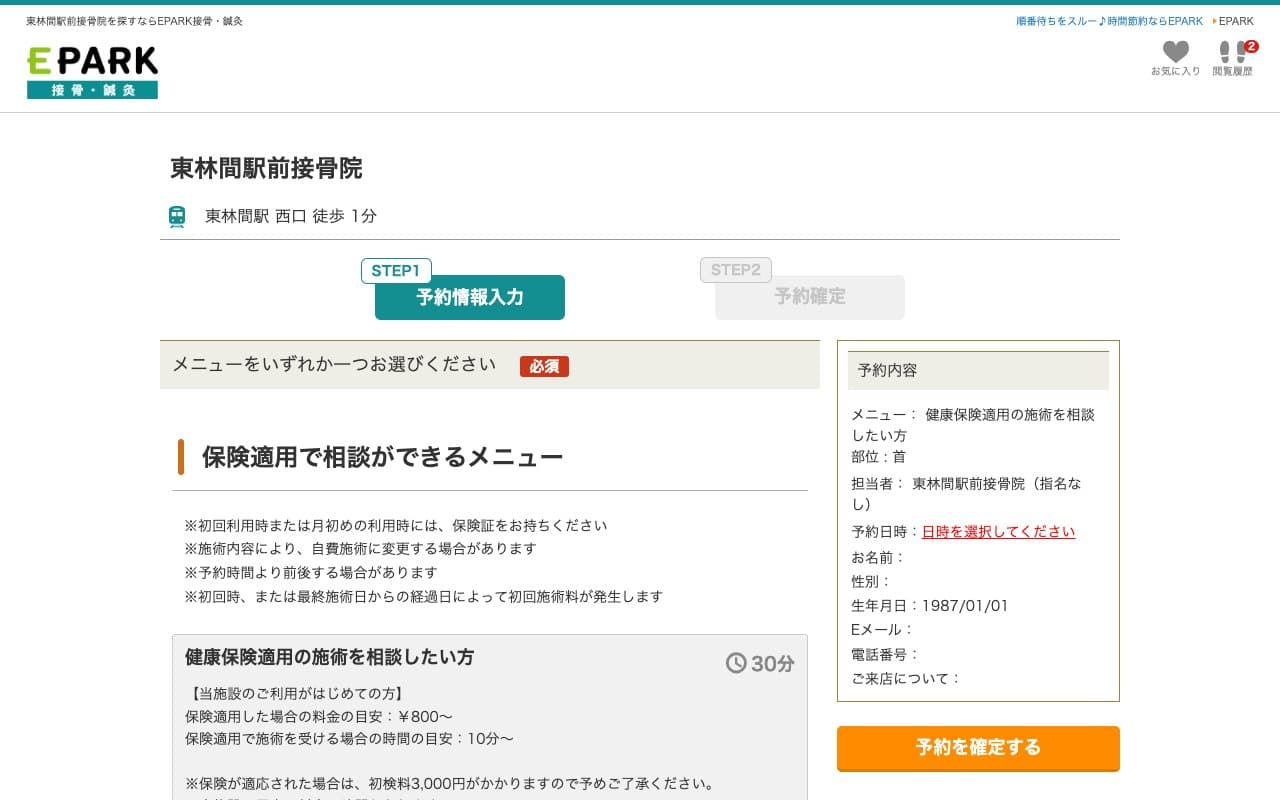Follow the red 日時を選択してください link
Image resolution: width=1280 pixels, height=800 pixels.
click(x=998, y=532)
